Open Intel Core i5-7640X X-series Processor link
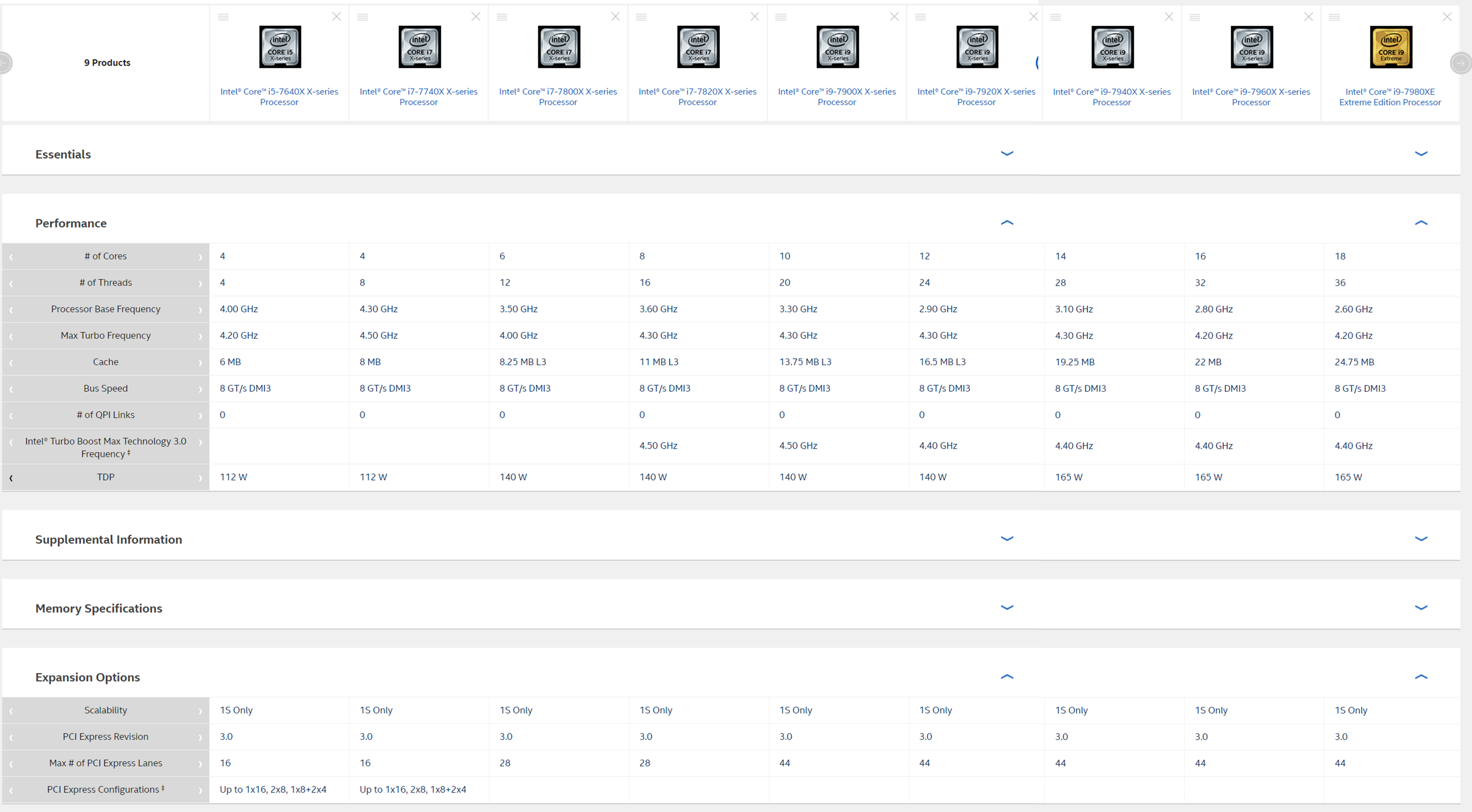This screenshot has height=812, width=1472. (x=279, y=97)
